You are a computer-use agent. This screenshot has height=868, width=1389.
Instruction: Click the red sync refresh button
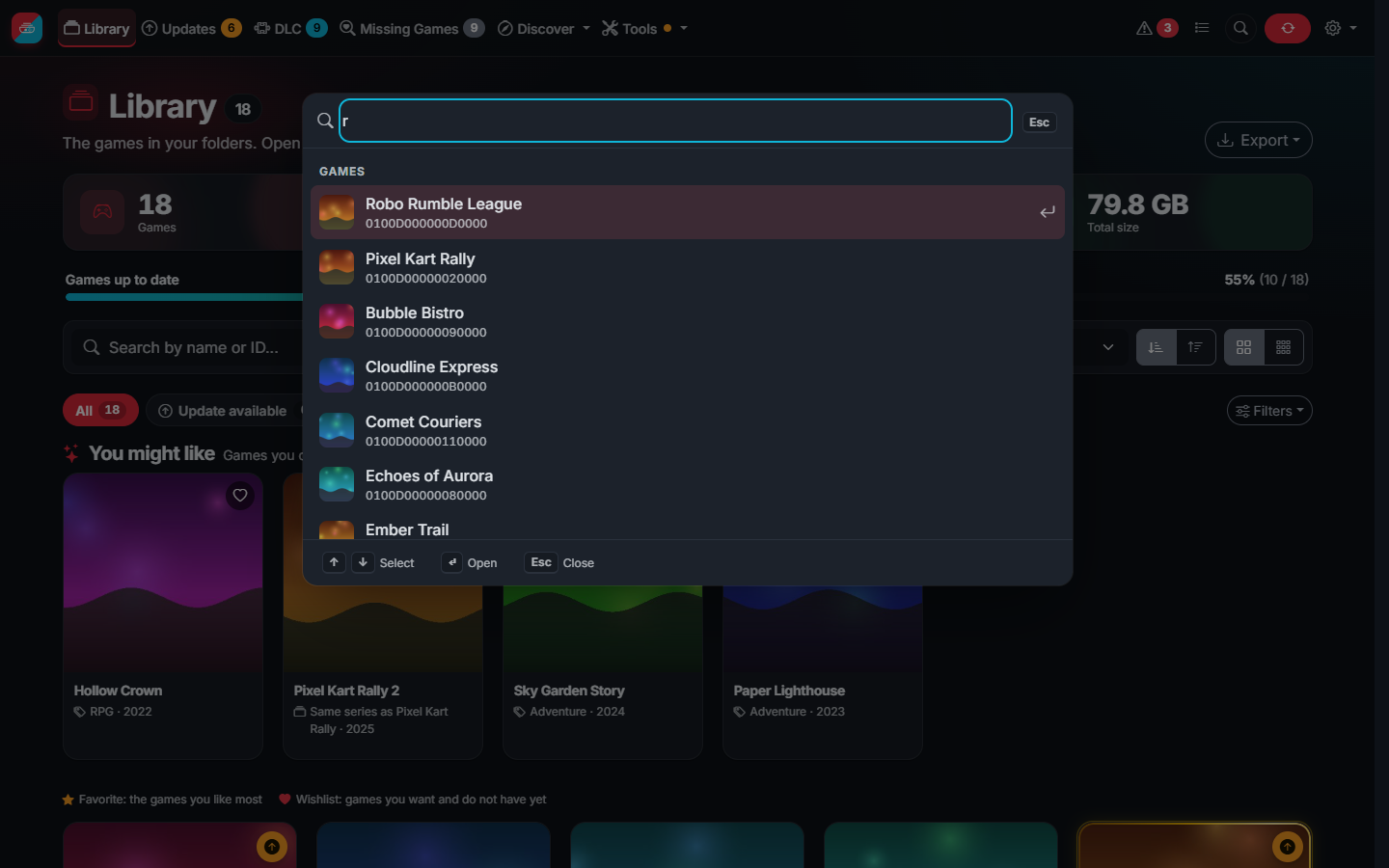click(x=1288, y=28)
